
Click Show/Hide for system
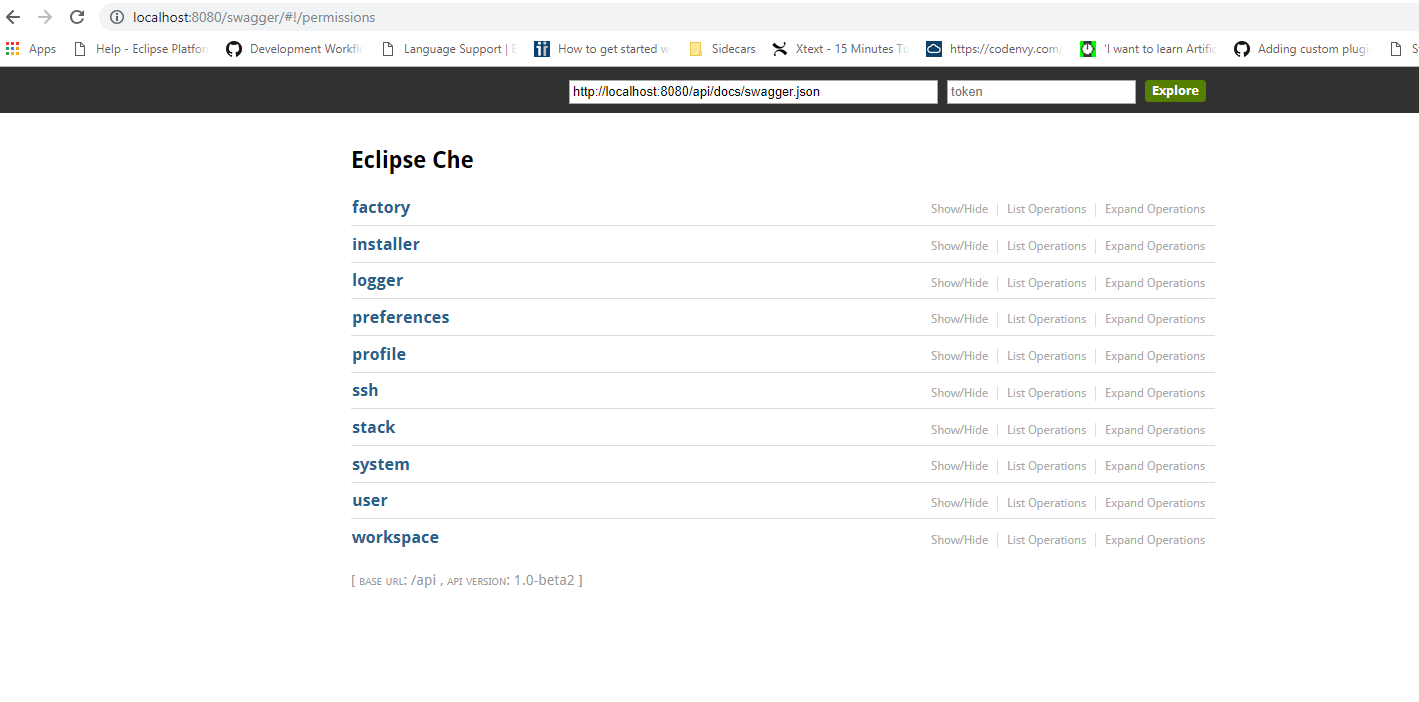tap(959, 466)
